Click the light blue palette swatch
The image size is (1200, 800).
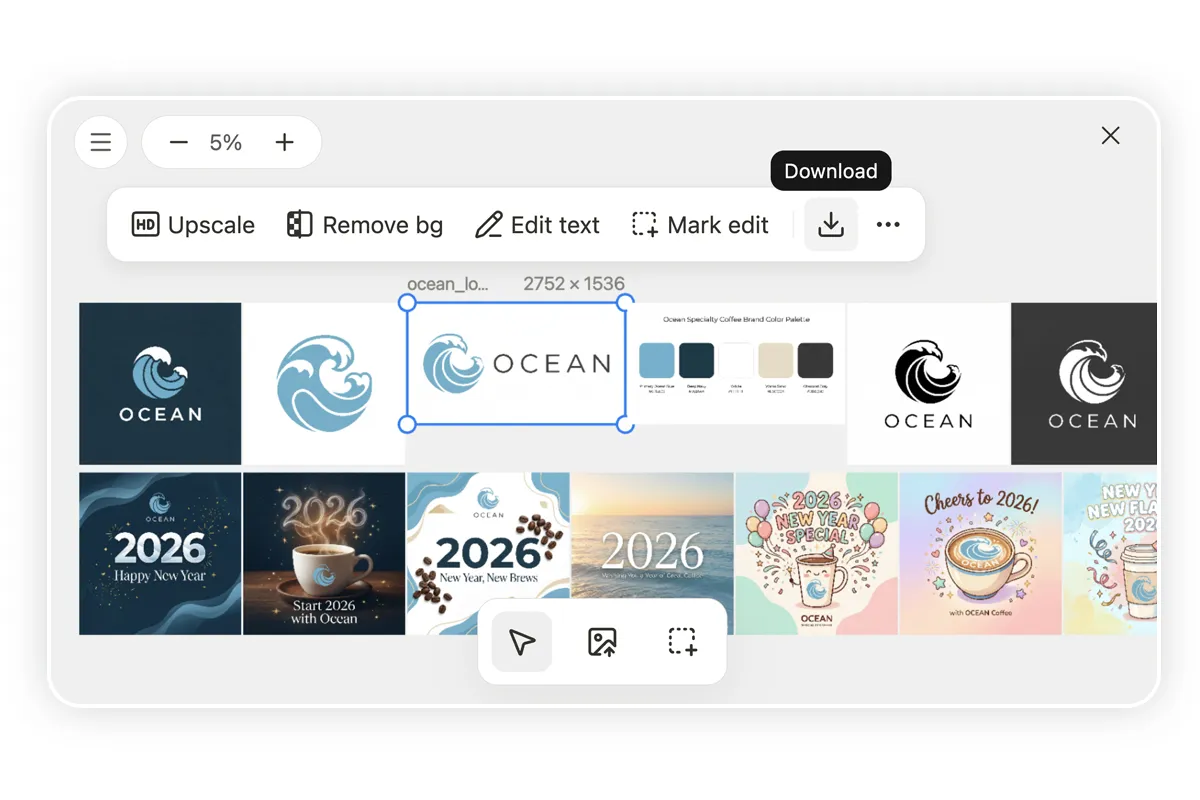(x=656, y=360)
